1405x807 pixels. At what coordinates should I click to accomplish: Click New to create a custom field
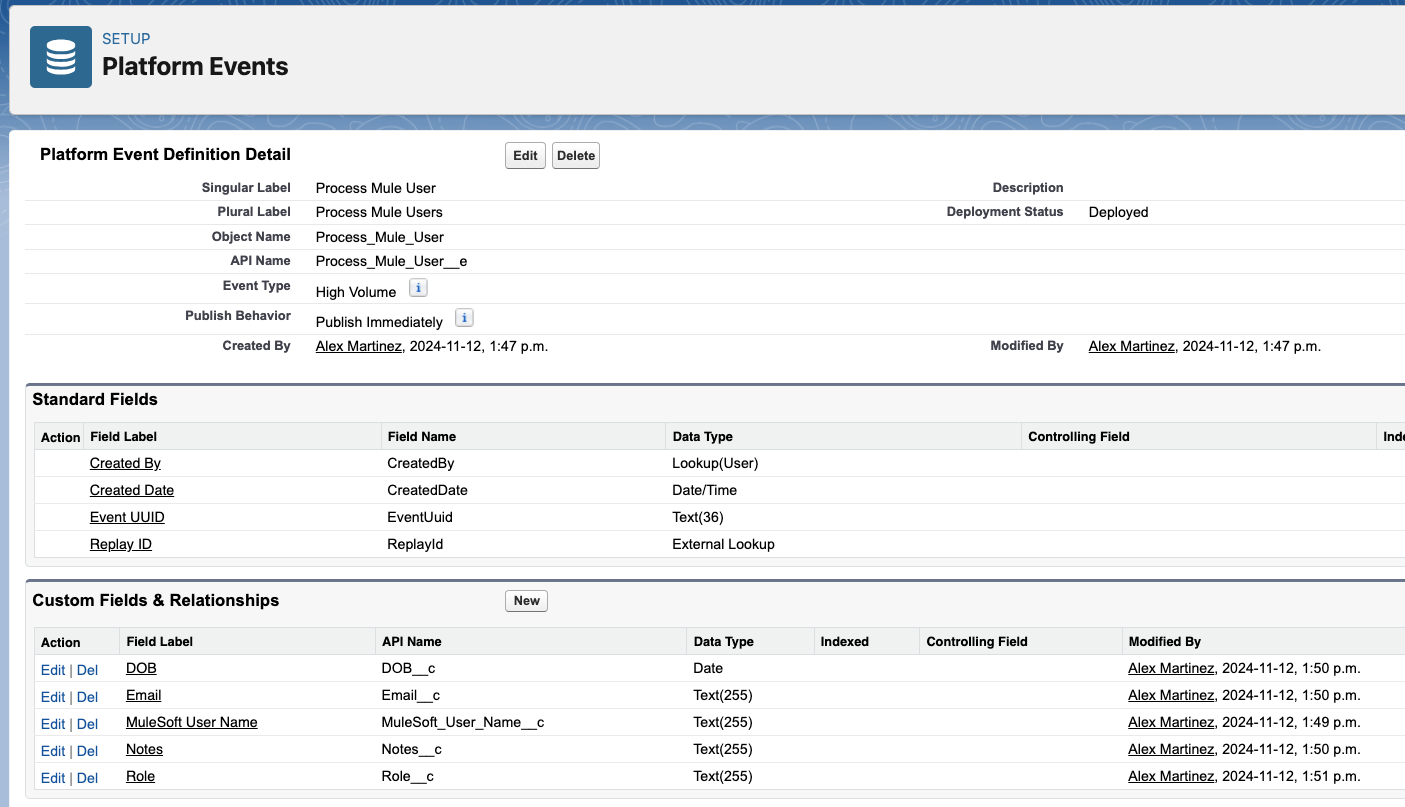pyautogui.click(x=526, y=600)
